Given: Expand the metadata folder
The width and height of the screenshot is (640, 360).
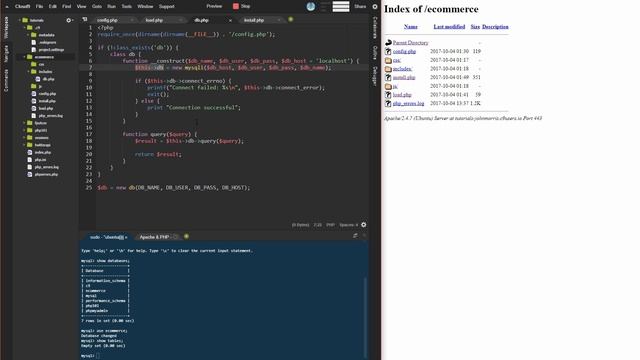Looking at the screenshot, I should click(29, 35).
